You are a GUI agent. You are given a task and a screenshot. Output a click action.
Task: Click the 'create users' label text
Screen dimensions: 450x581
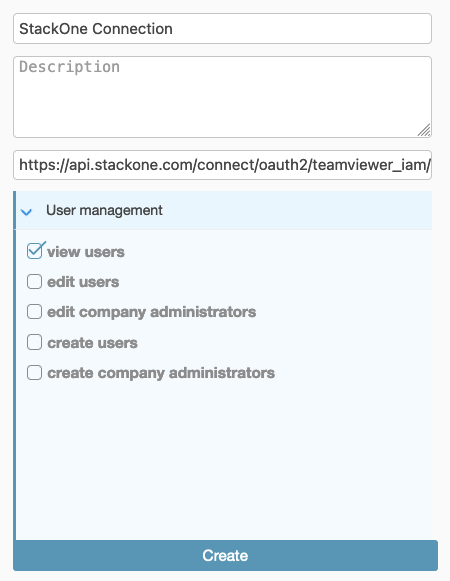coord(92,343)
